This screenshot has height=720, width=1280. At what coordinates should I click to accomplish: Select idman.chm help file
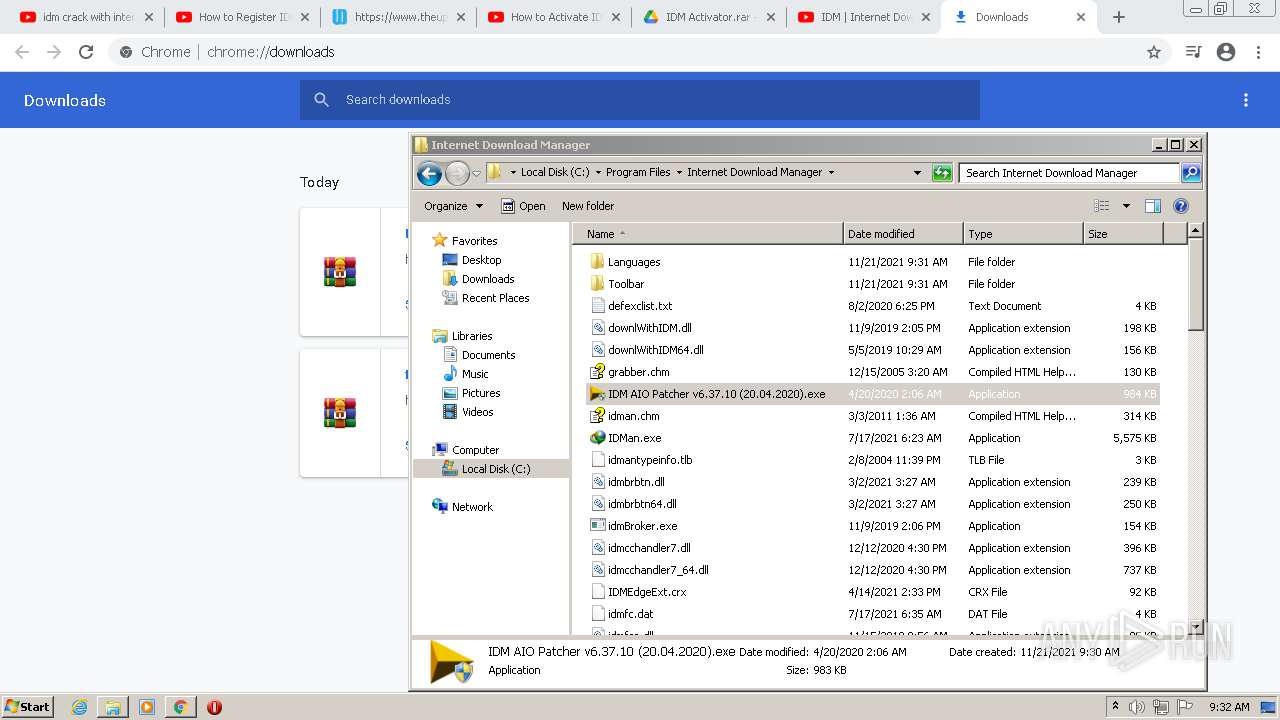click(x=872, y=416)
